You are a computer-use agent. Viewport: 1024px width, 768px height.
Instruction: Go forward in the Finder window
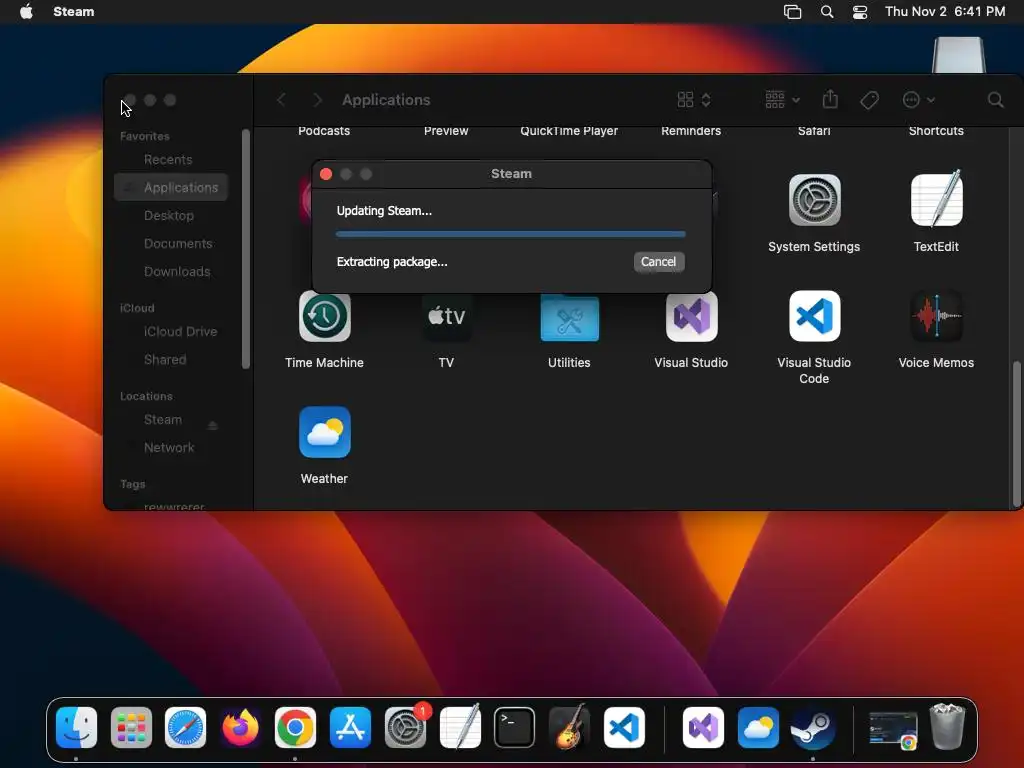point(317,100)
